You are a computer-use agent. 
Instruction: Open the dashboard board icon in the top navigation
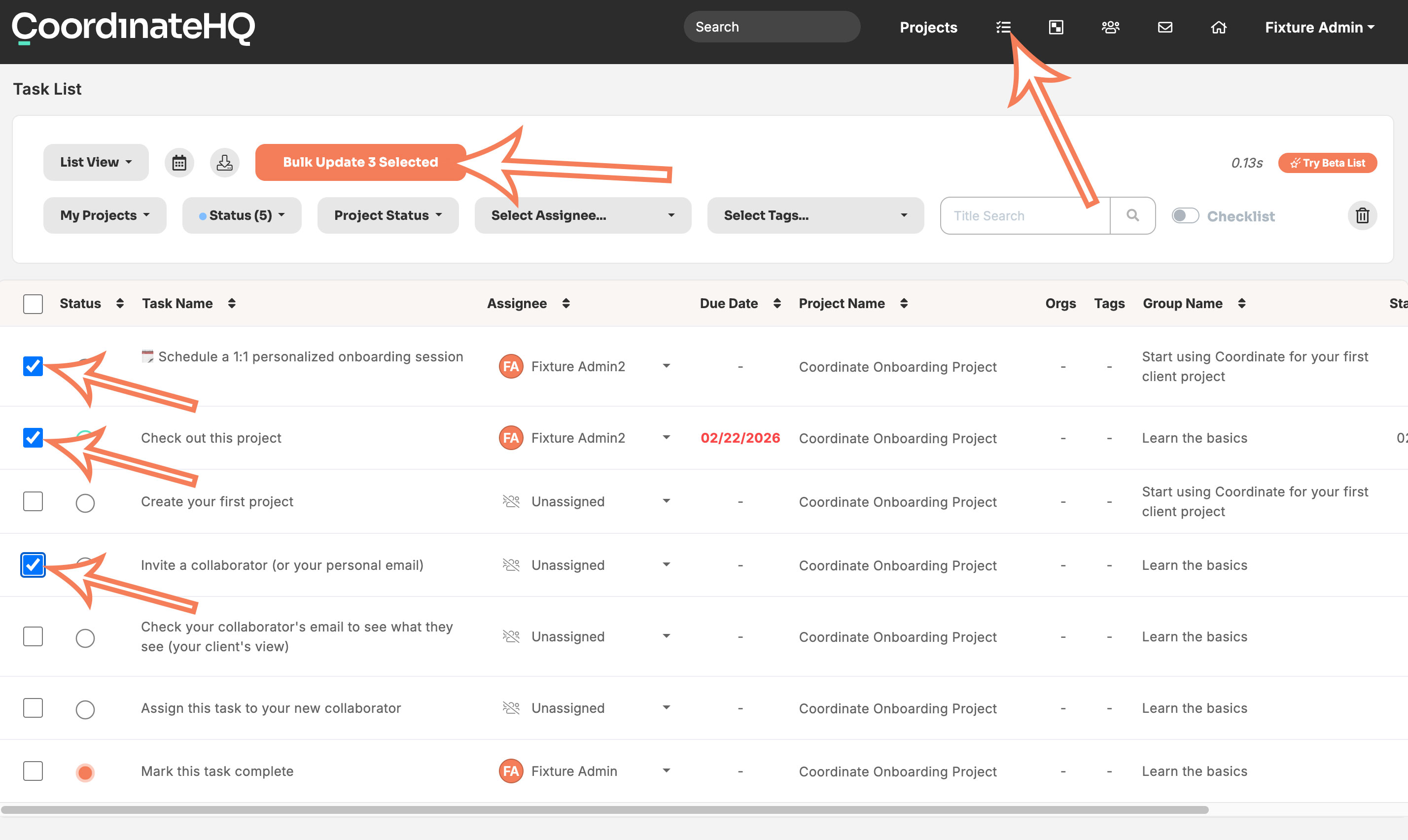coord(1056,27)
